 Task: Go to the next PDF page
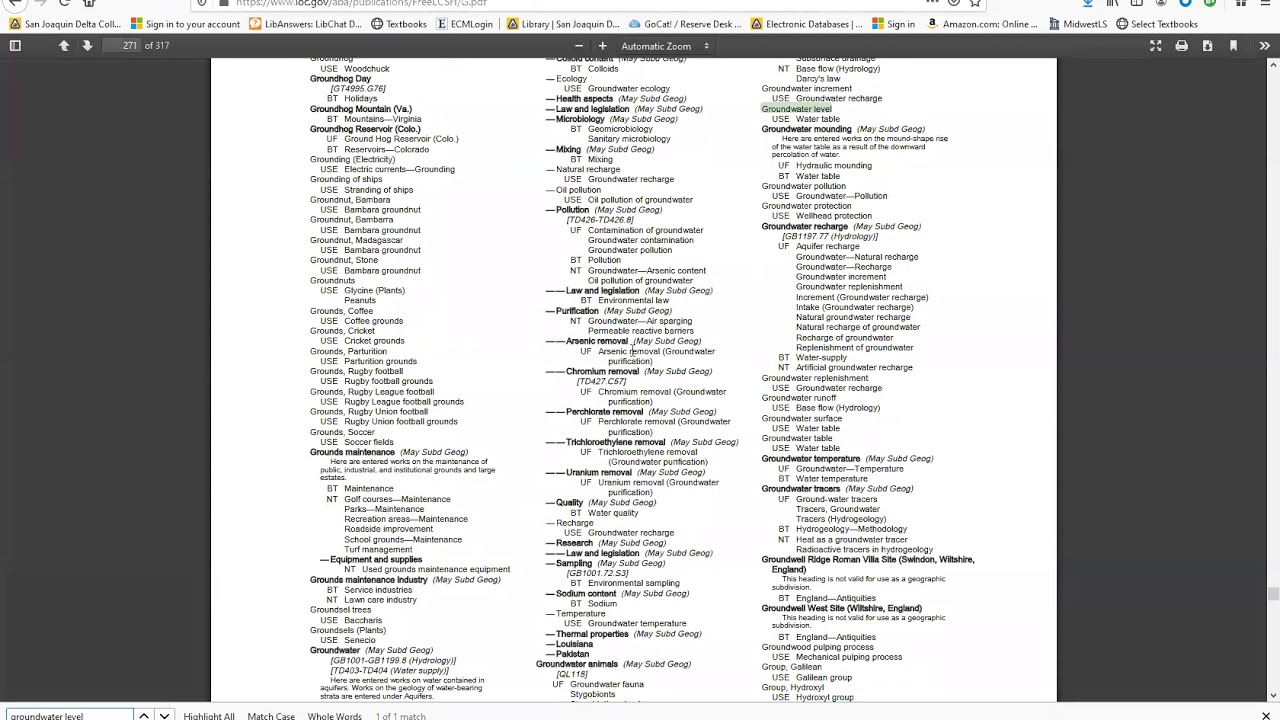pos(87,46)
